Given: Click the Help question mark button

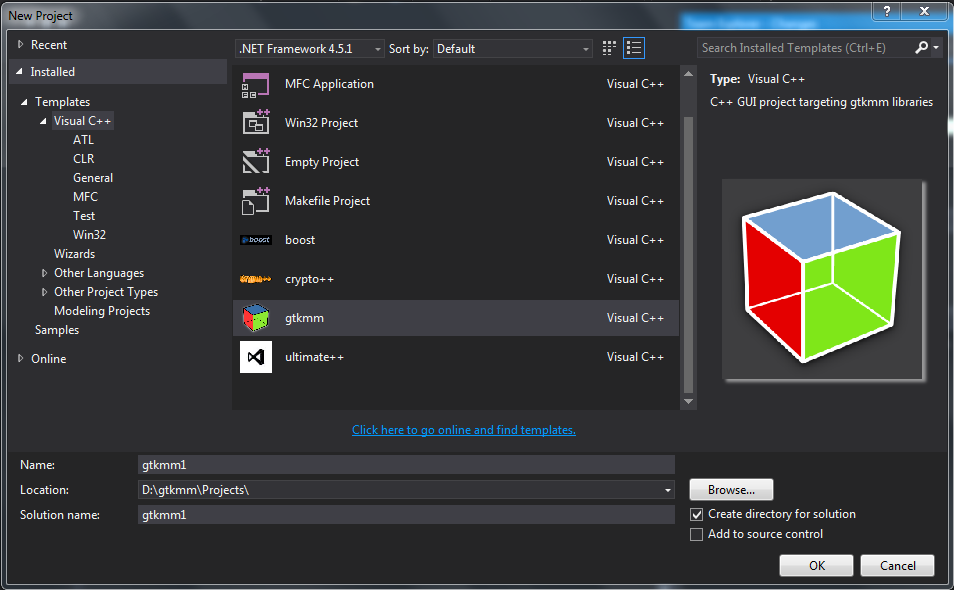Looking at the screenshot, I should [886, 11].
